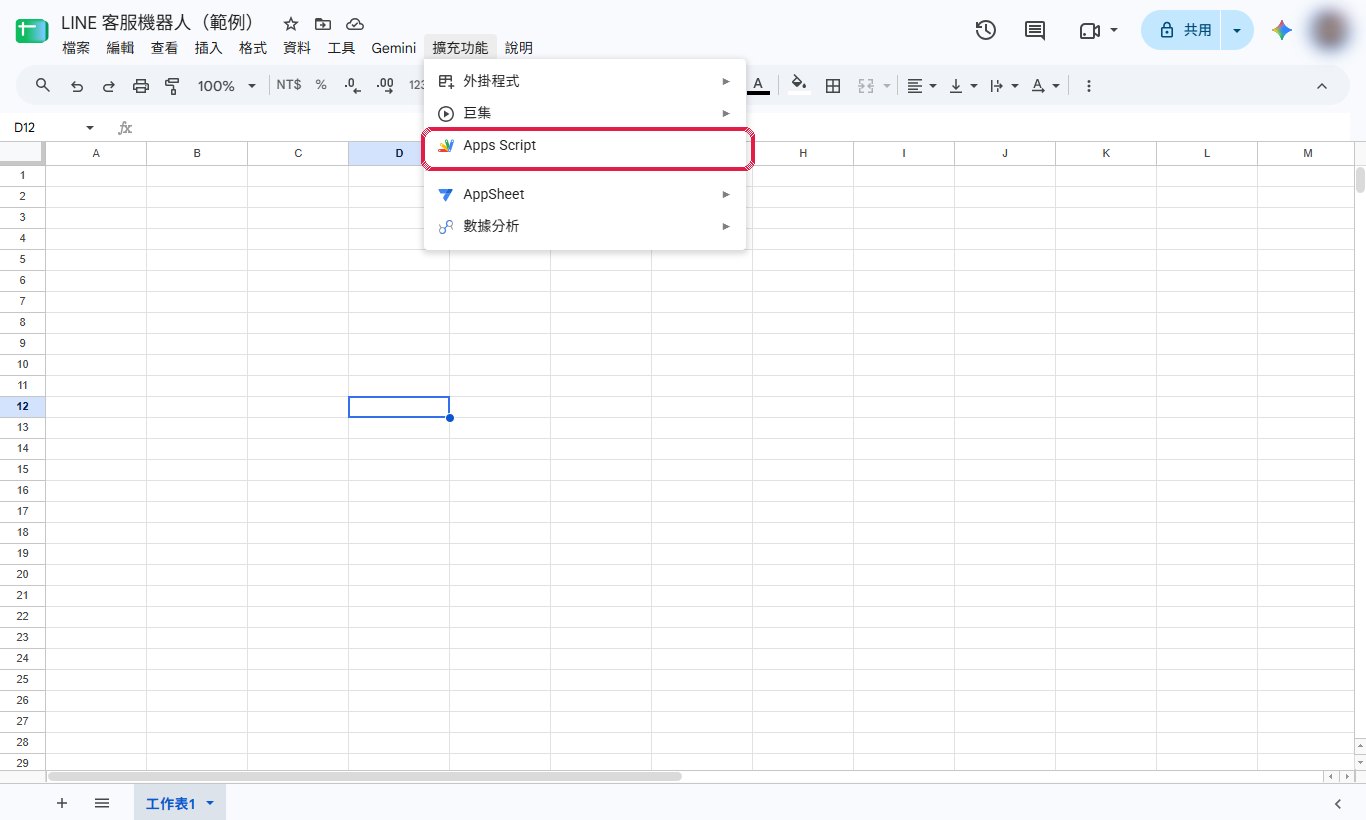Open the comments panel
1366x820 pixels.
[1035, 30]
